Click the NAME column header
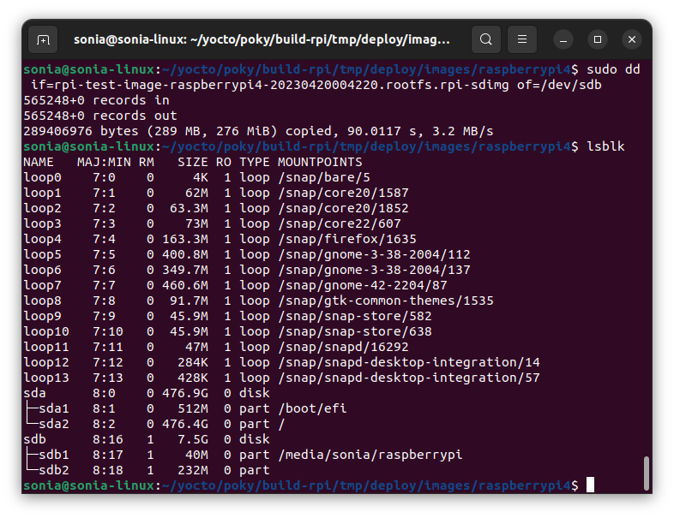 [x=38, y=162]
